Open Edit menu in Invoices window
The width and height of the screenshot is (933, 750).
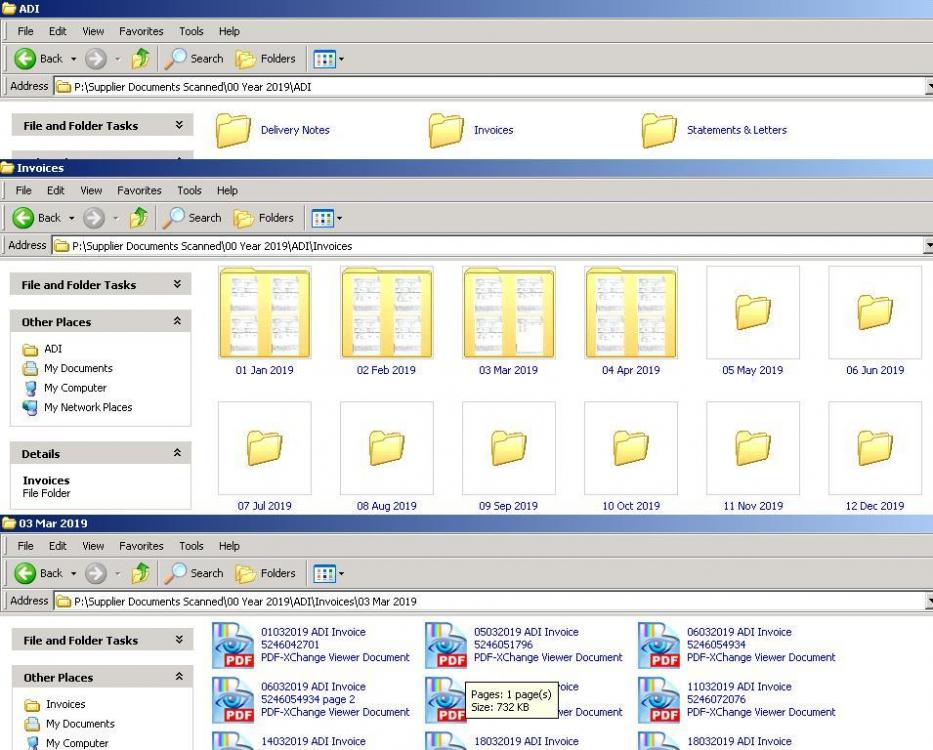point(55,190)
